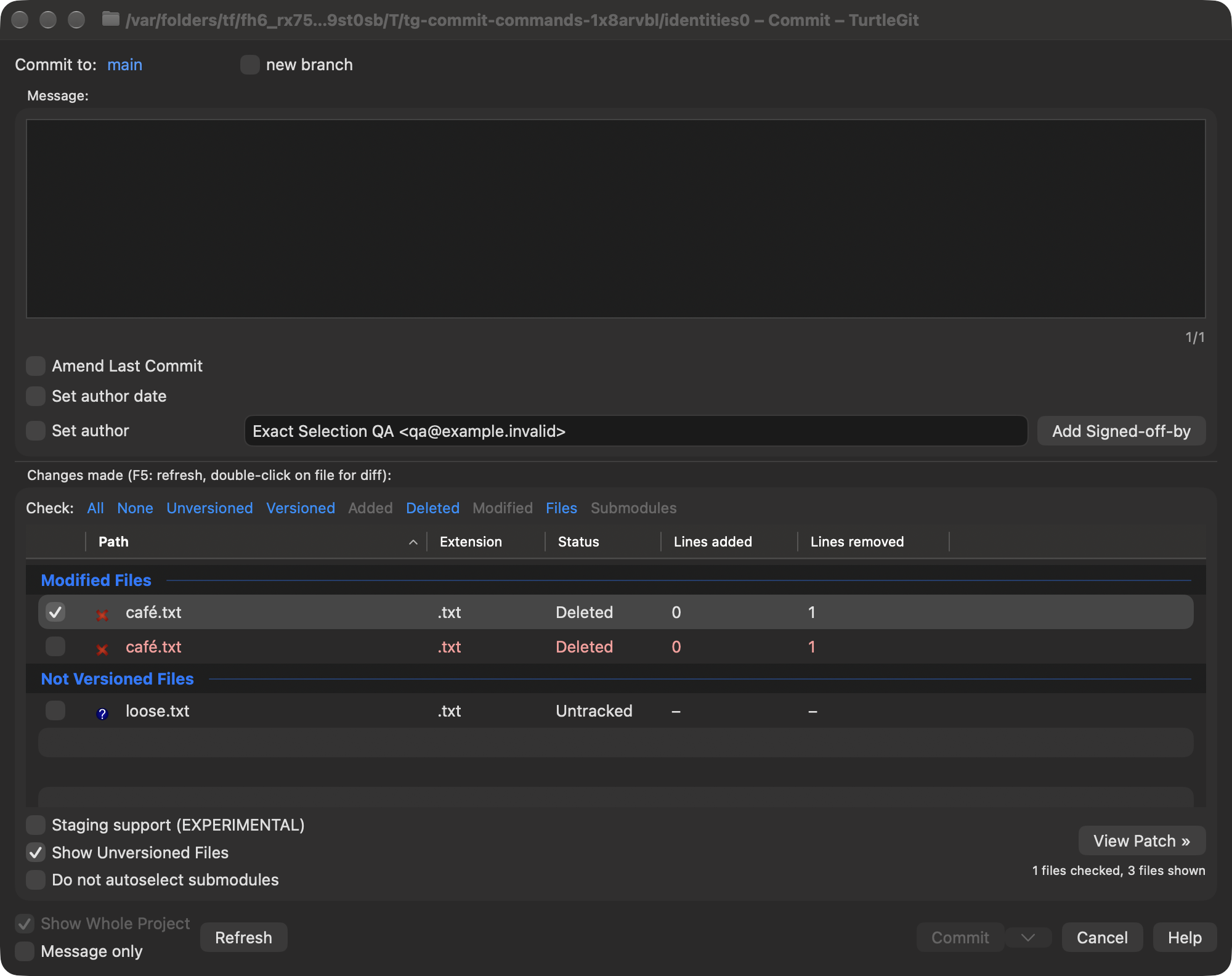Check All files link
The width and height of the screenshot is (1232, 976).
coord(95,508)
